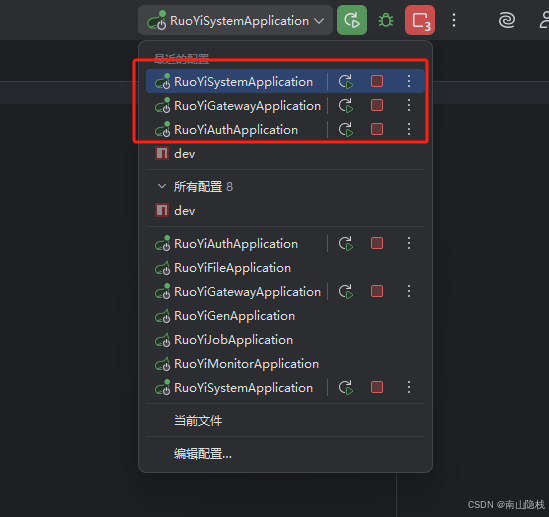Screen dimensions: 549x517
Task: Rerun RuoYiSystemApplication under 所有配置
Action: (x=346, y=387)
